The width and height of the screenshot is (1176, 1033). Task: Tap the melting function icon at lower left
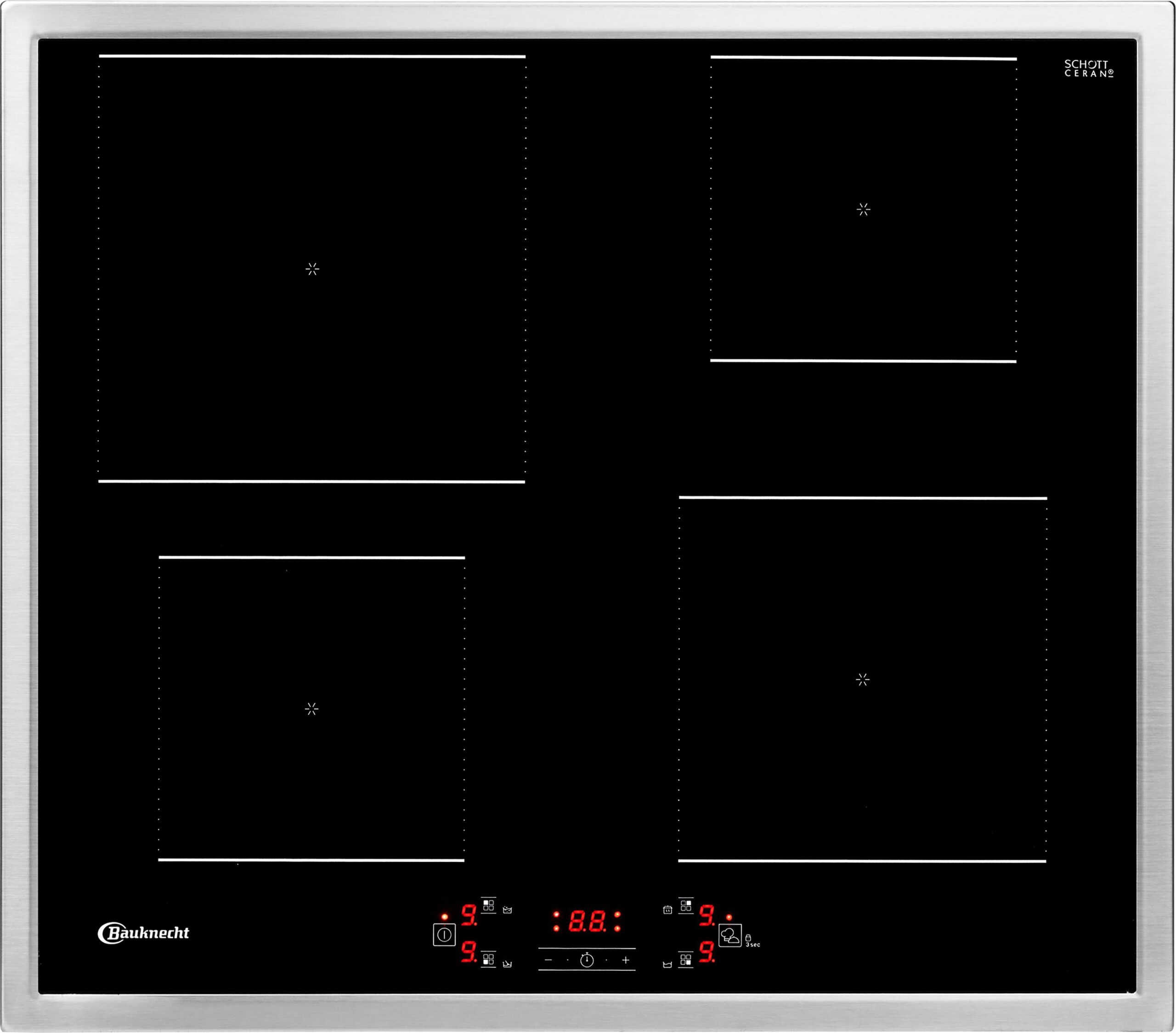pyautogui.click(x=507, y=964)
